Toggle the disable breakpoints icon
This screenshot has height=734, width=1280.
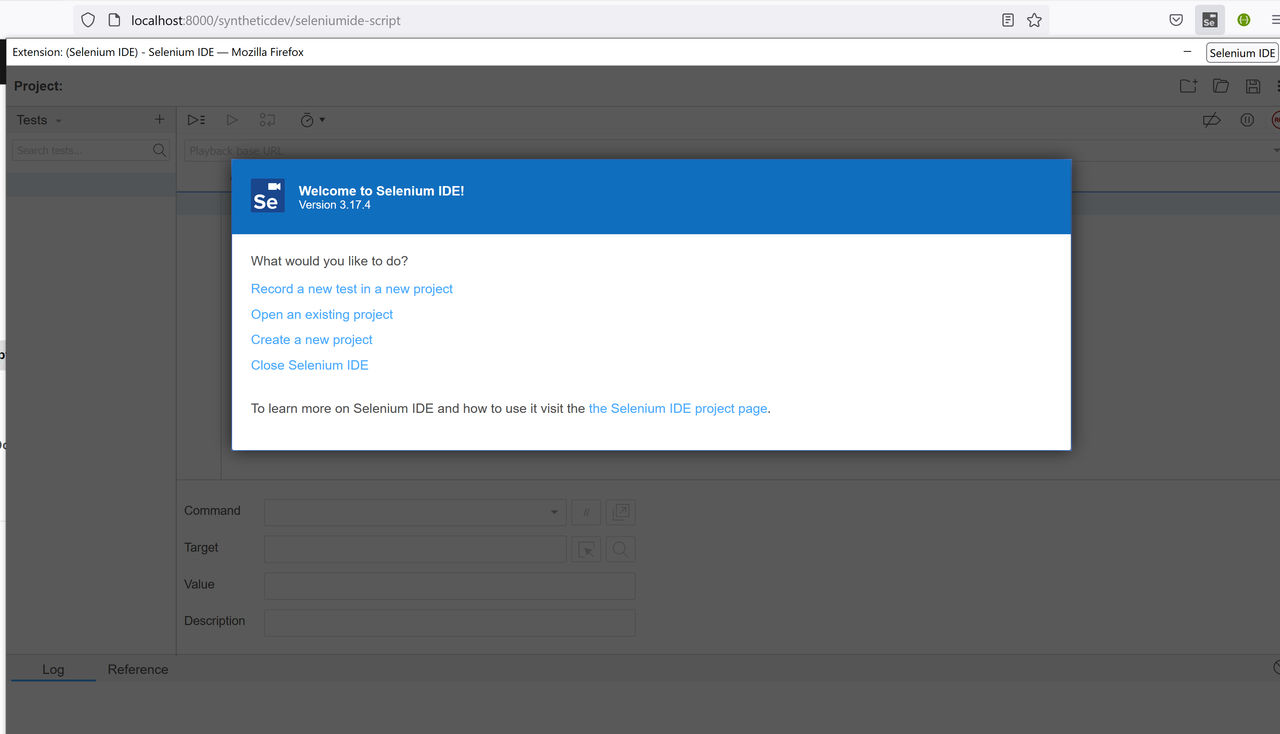(x=1211, y=120)
